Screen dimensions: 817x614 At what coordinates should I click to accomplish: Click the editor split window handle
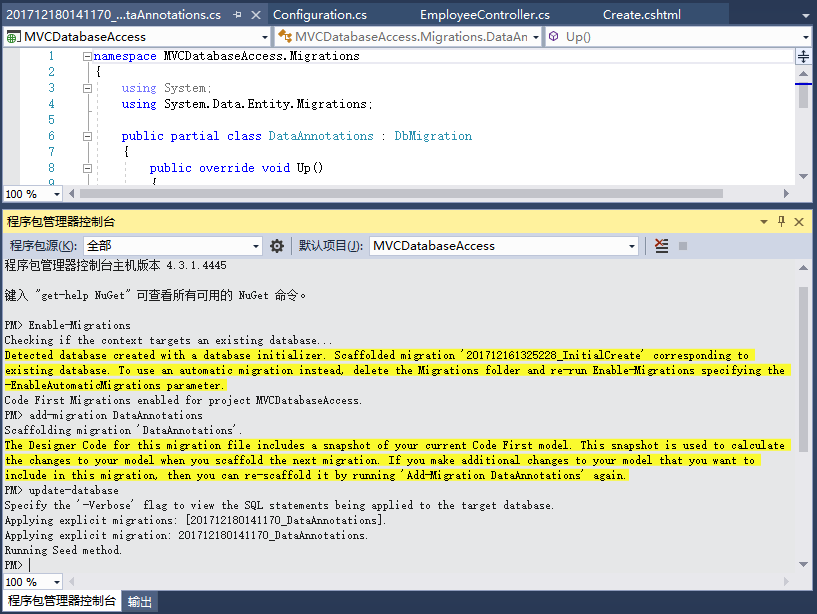[x=803, y=57]
